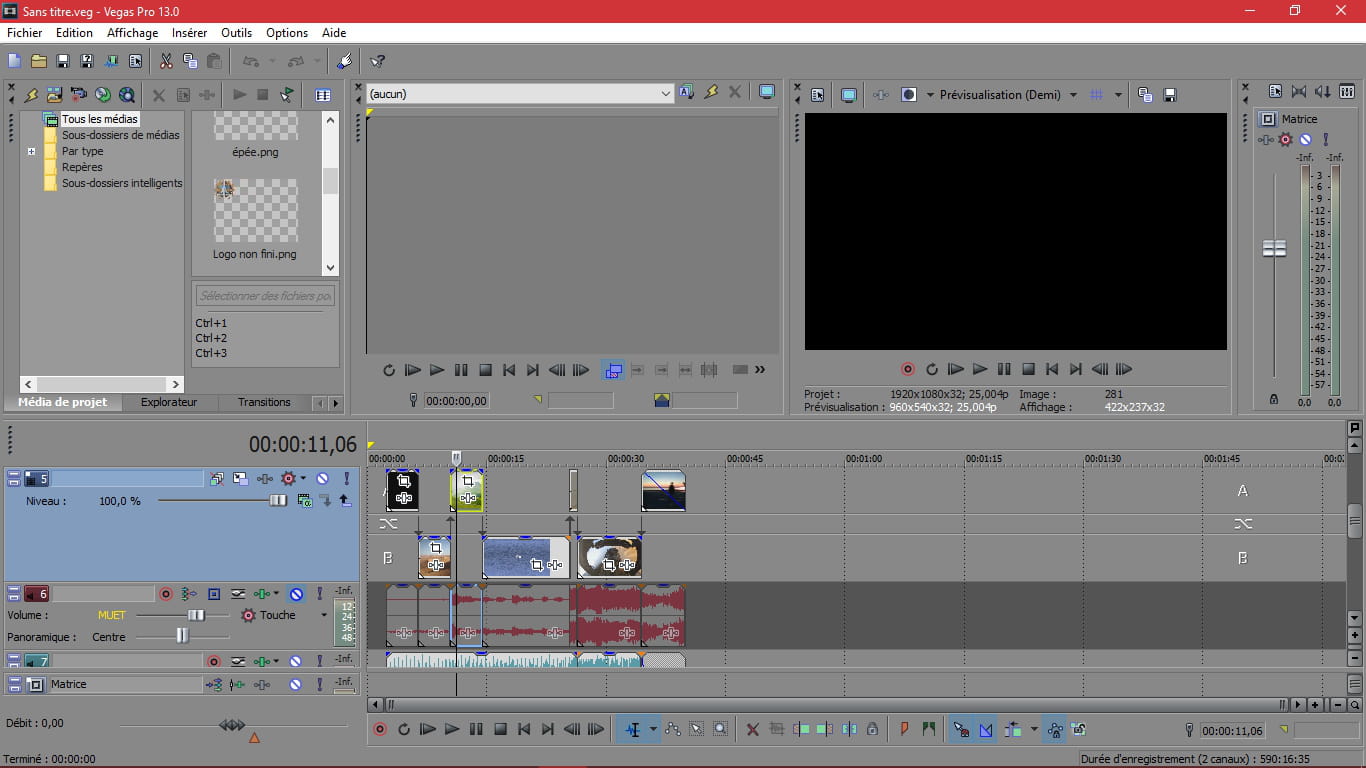1366x768 pixels.
Task: Open project video properties in preview window
Action: click(x=818, y=95)
